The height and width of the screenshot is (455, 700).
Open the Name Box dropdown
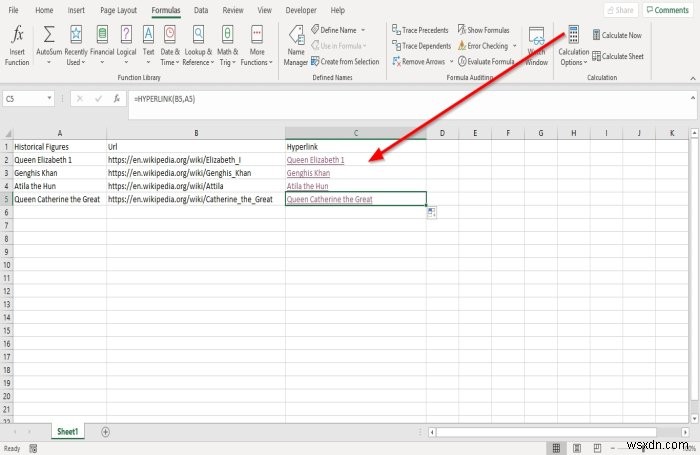pos(49,98)
